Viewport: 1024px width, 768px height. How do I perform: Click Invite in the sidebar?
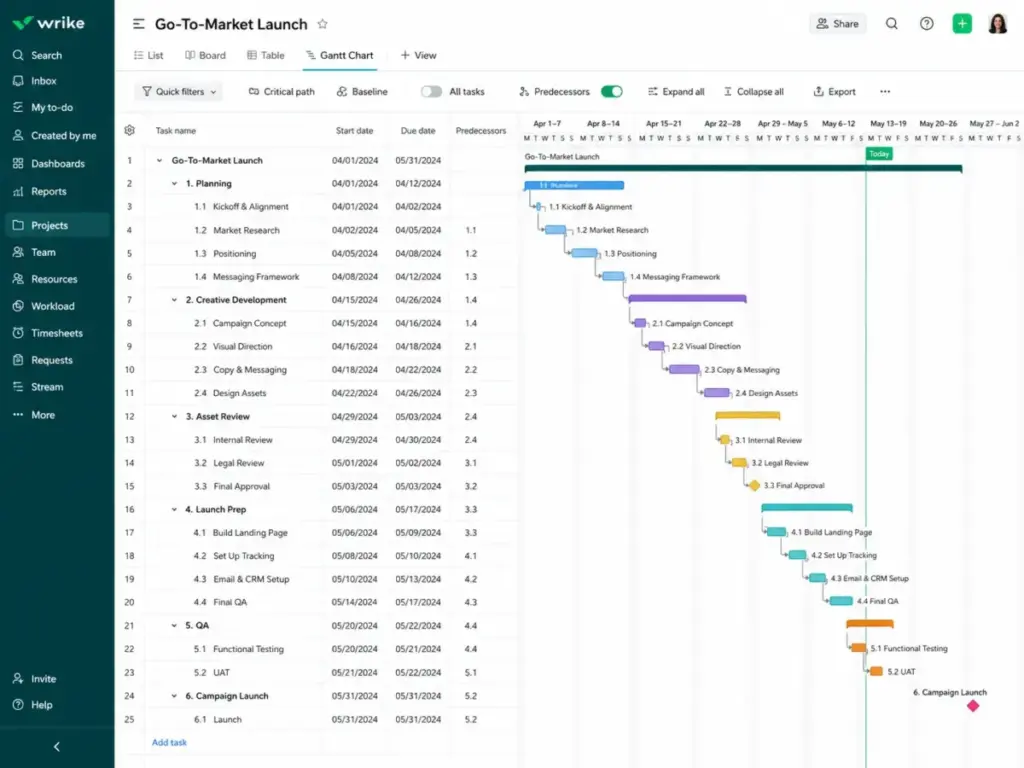point(35,679)
